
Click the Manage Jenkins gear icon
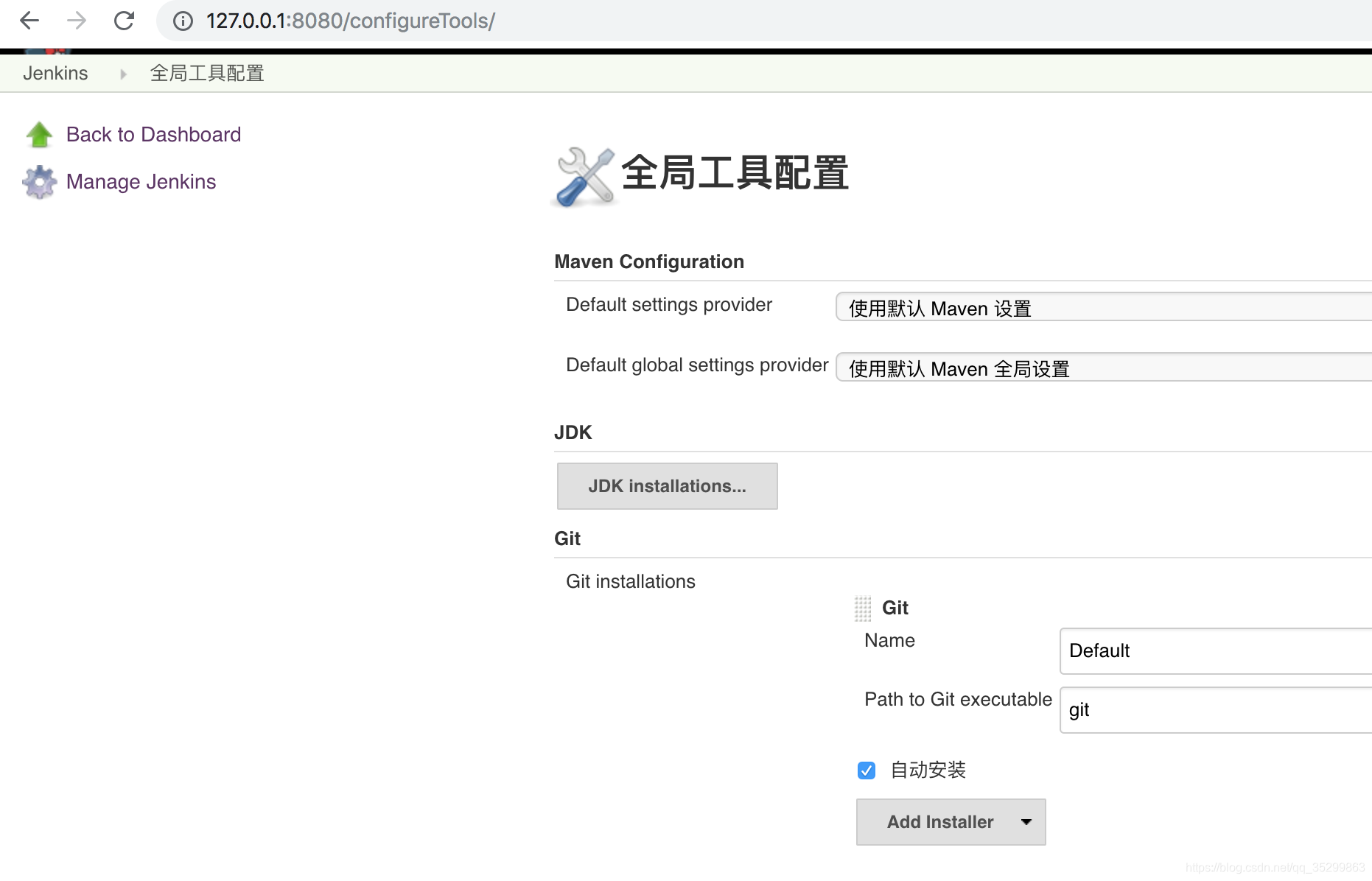(39, 182)
